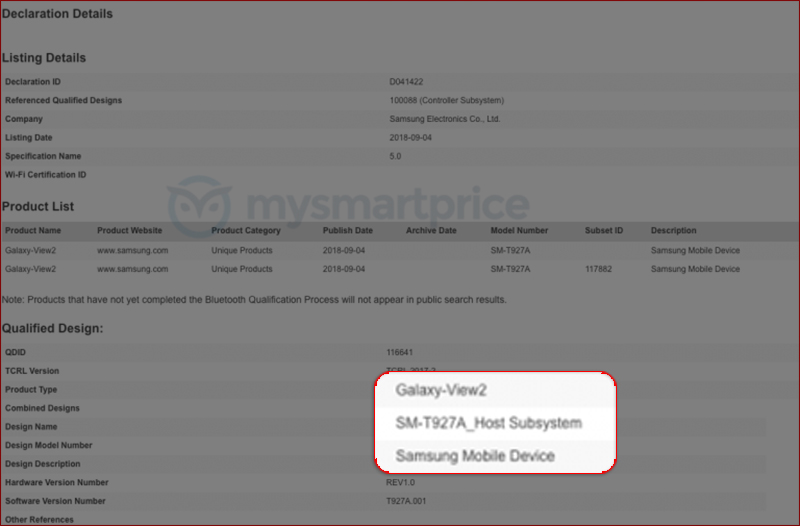The width and height of the screenshot is (800, 526).
Task: Open www.samsung.com link in row with blank Subset ID
Action: click(133, 251)
